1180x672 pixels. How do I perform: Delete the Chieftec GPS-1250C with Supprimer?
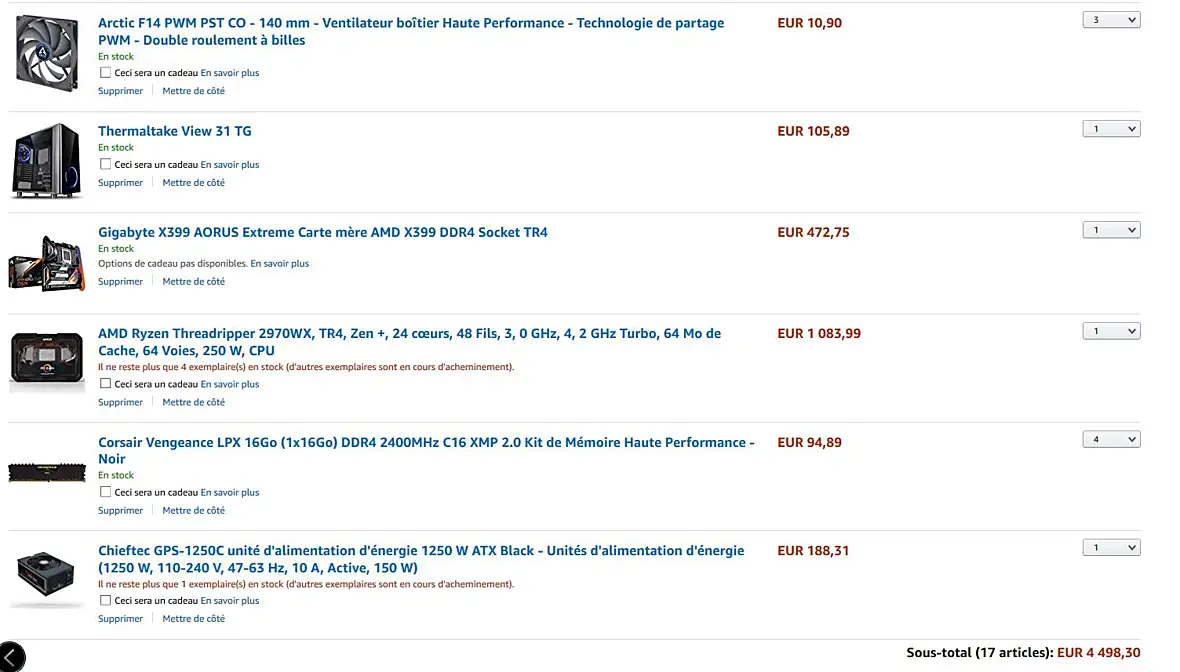pos(120,619)
